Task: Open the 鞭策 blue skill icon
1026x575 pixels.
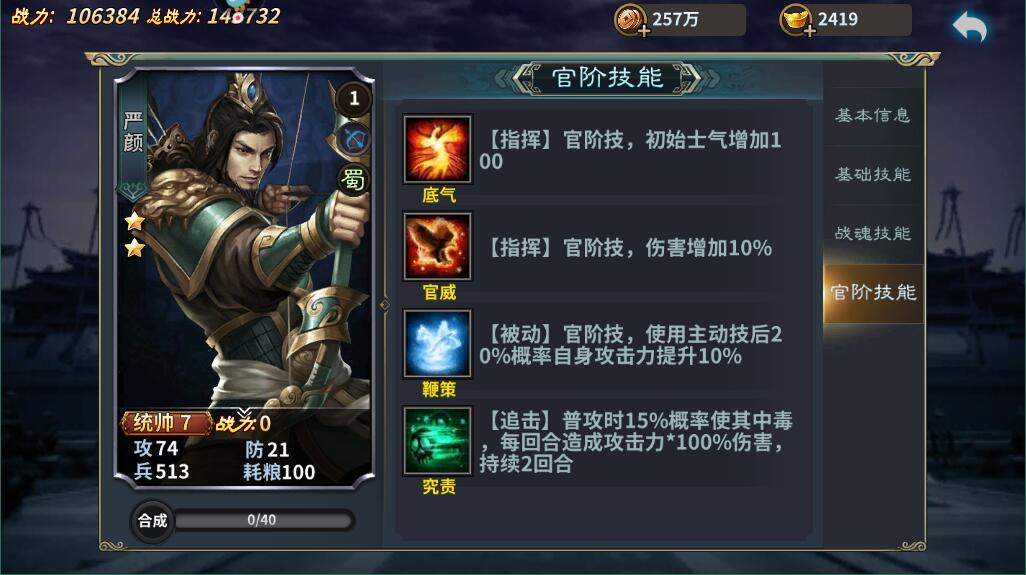Action: (x=437, y=343)
